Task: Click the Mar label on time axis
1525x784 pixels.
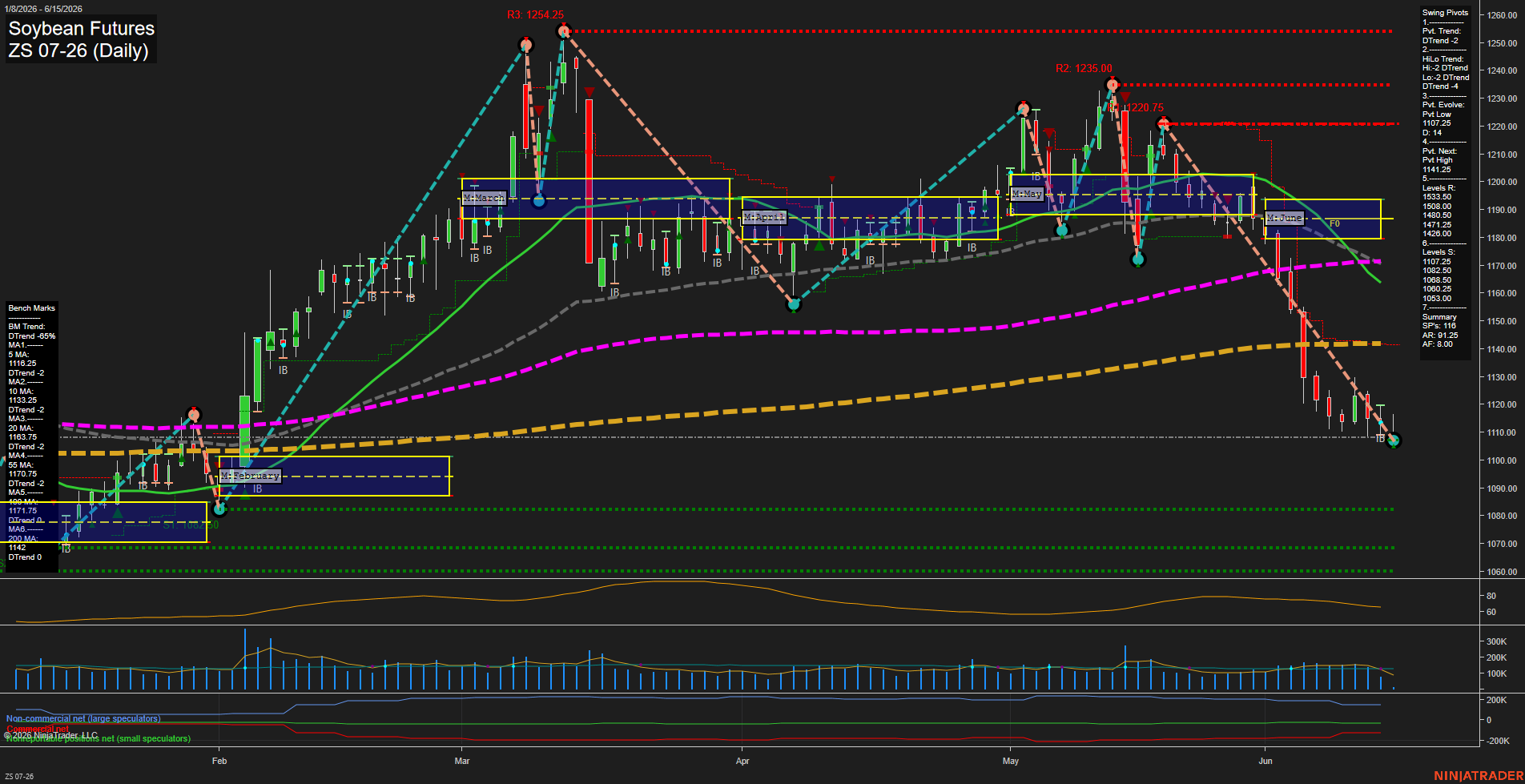Action: (x=462, y=761)
